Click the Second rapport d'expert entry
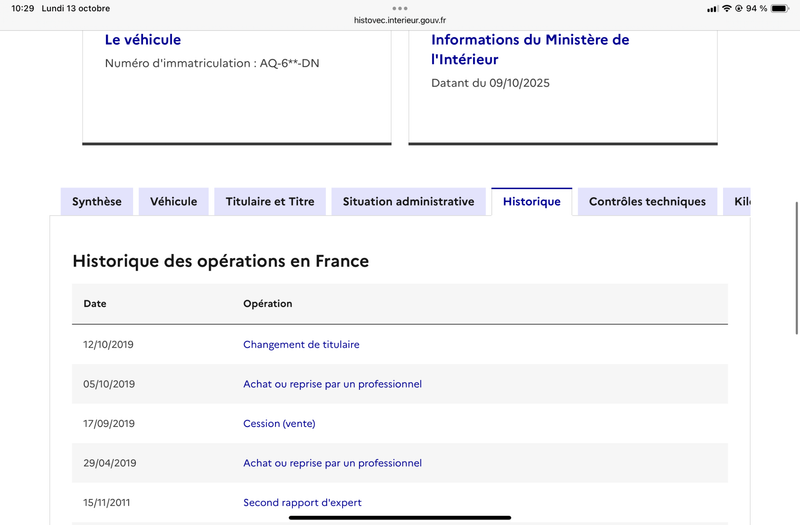This screenshot has width=800, height=525. pos(302,502)
